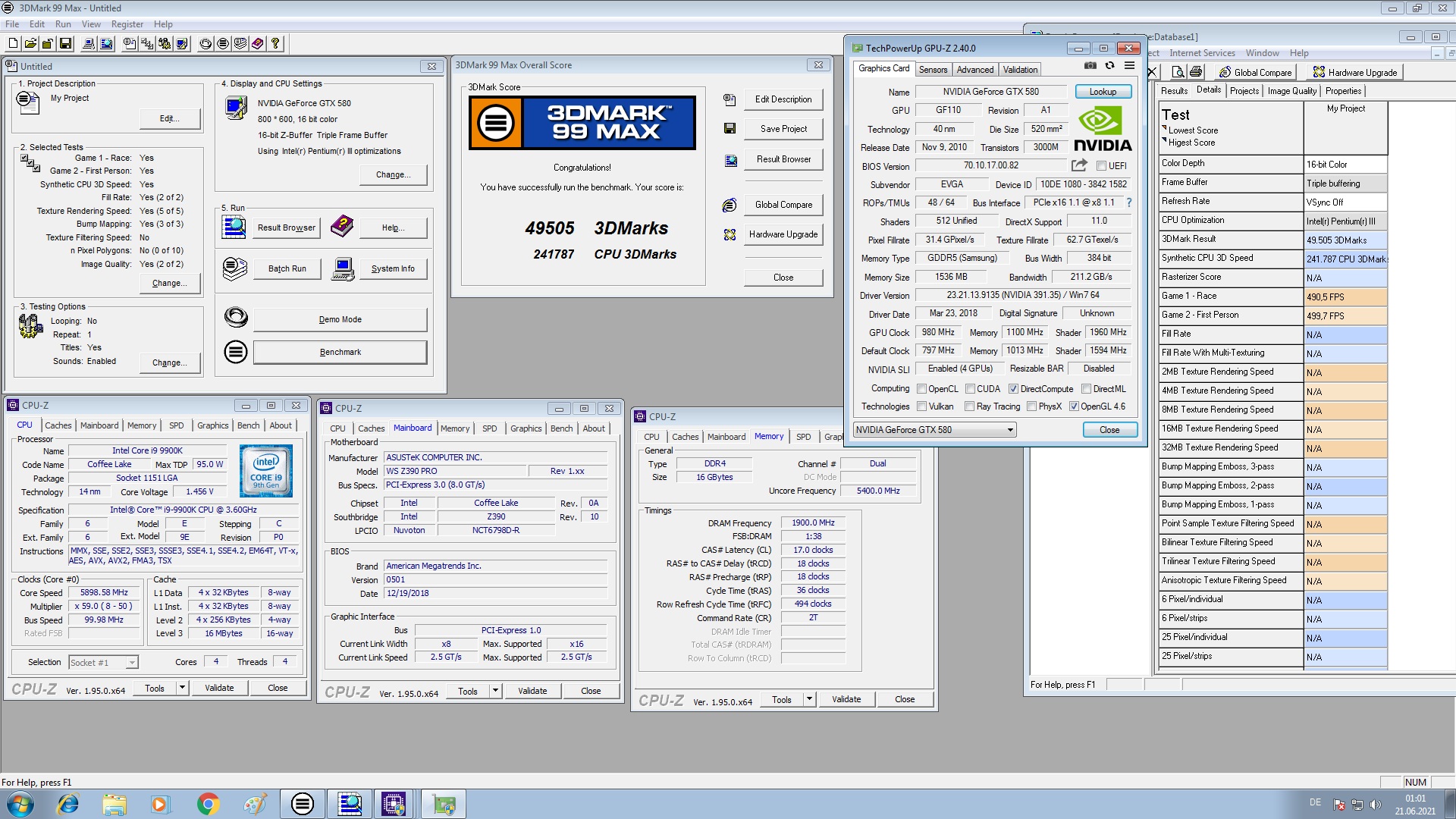Click the purple help book toolbar icon

(x=258, y=44)
